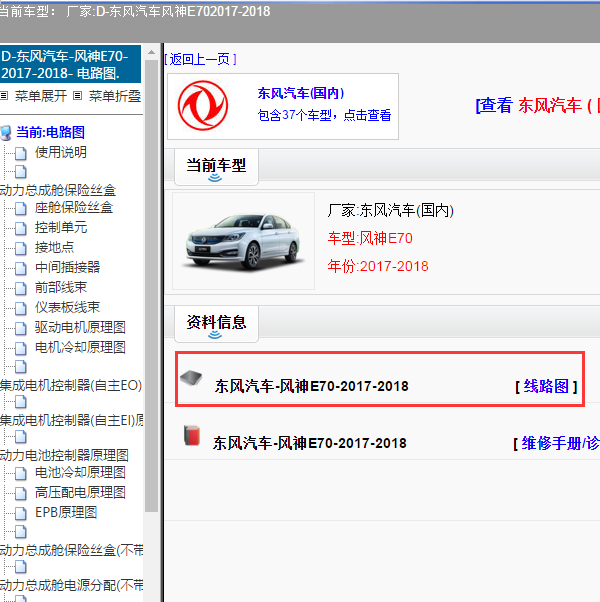Open 电池冷却原理图 tree item
The width and height of the screenshot is (600, 602).
(x=80, y=473)
